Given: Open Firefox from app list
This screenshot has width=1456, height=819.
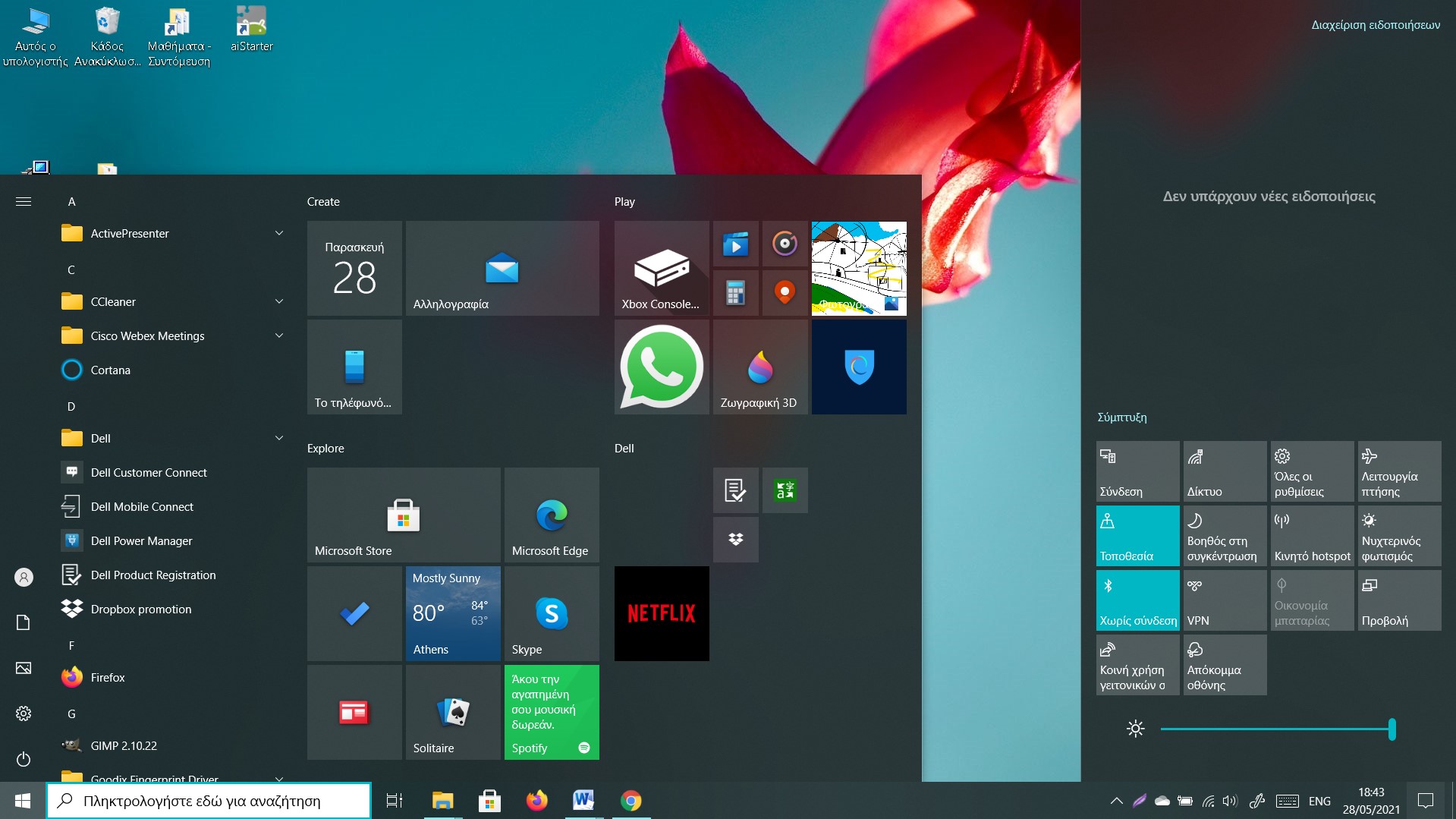Looking at the screenshot, I should pos(173,677).
